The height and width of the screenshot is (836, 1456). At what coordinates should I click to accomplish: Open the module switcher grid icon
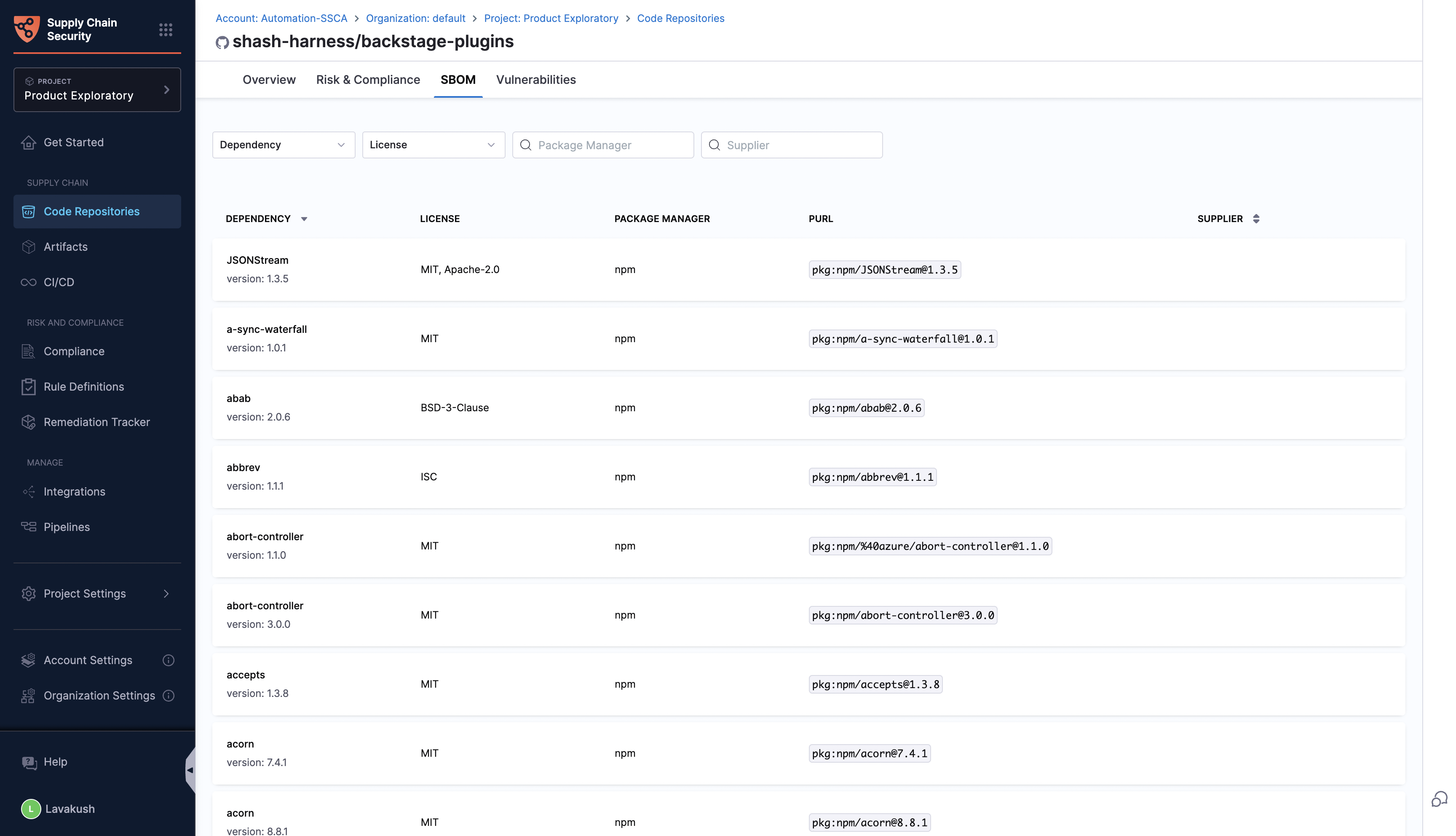pyautogui.click(x=165, y=29)
